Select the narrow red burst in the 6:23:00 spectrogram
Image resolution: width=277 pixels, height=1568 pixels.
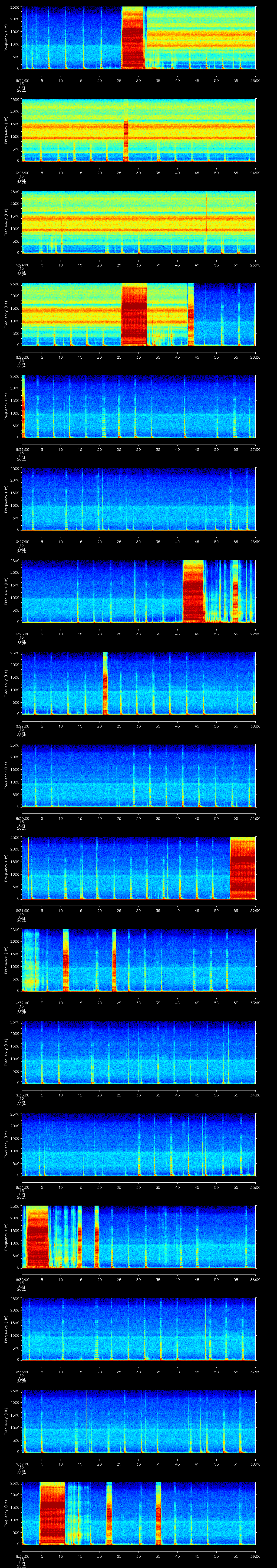[x=126, y=140]
